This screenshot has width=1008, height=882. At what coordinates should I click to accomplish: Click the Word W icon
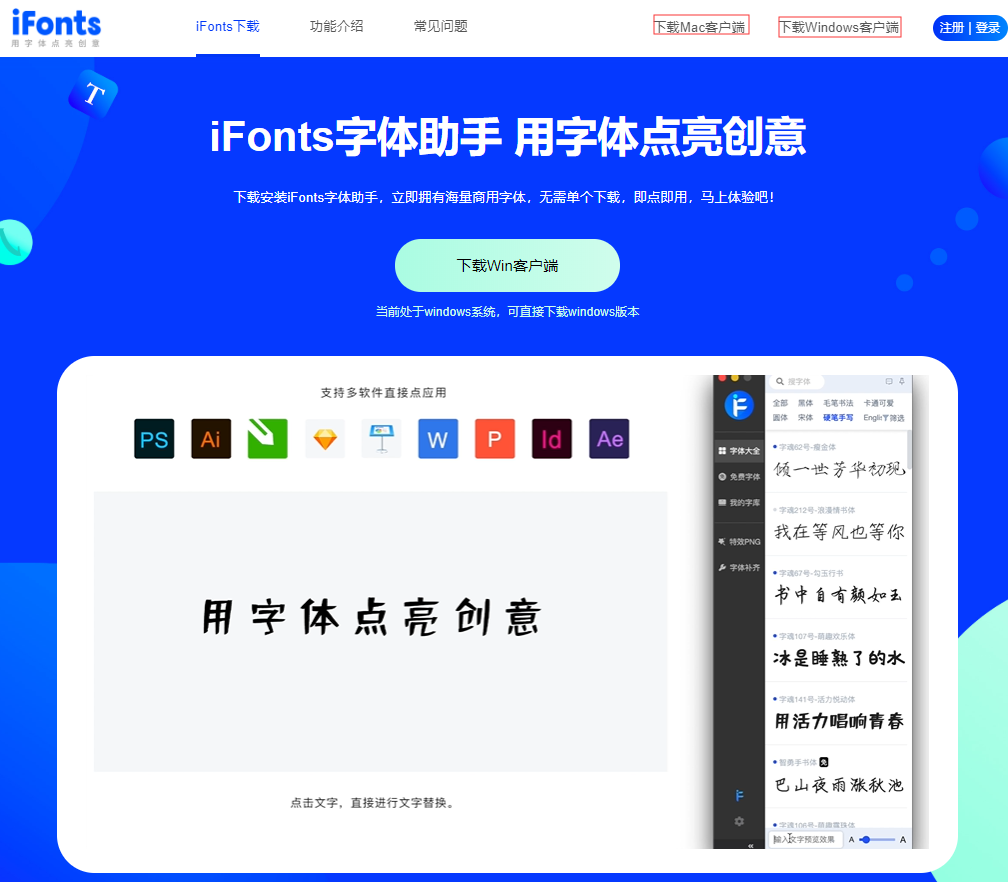pyautogui.click(x=438, y=438)
